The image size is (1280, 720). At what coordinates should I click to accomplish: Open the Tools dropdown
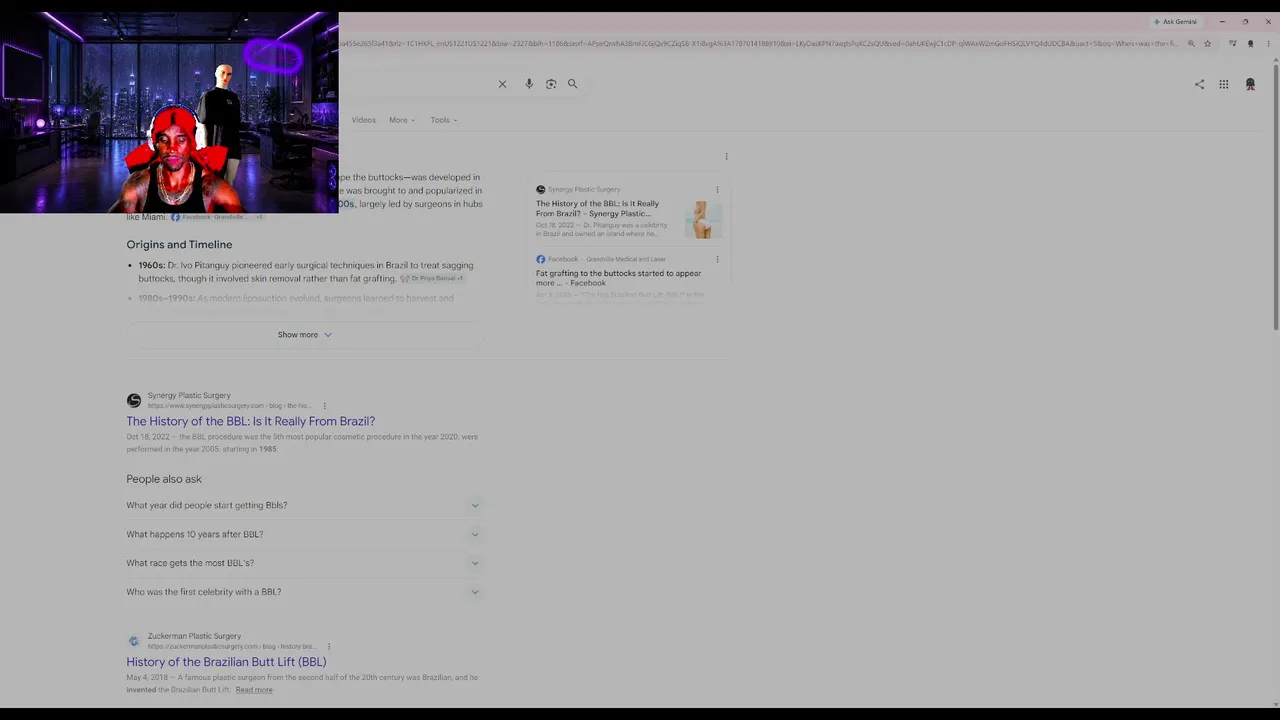point(444,120)
